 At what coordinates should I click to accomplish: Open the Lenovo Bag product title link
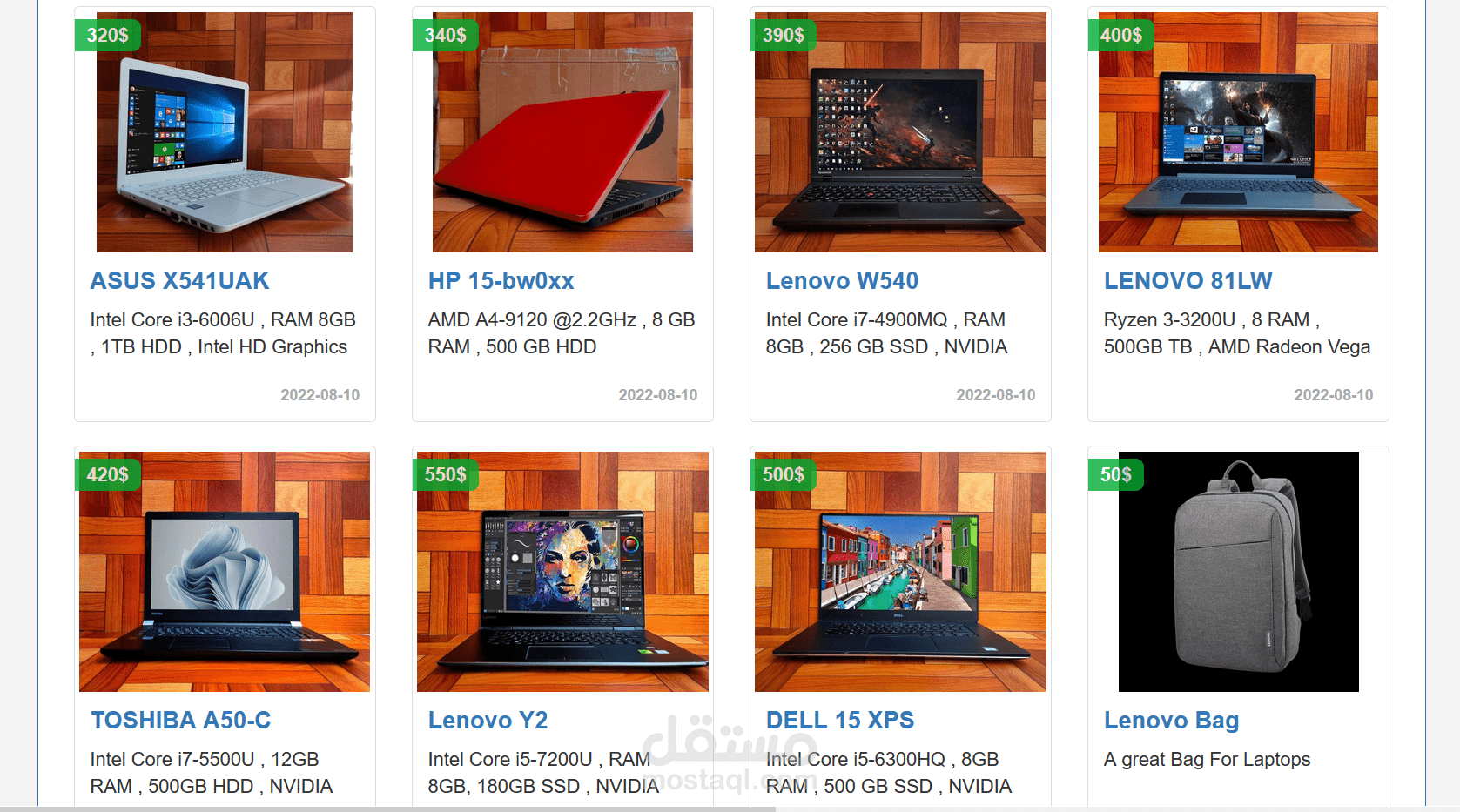[x=1171, y=721]
